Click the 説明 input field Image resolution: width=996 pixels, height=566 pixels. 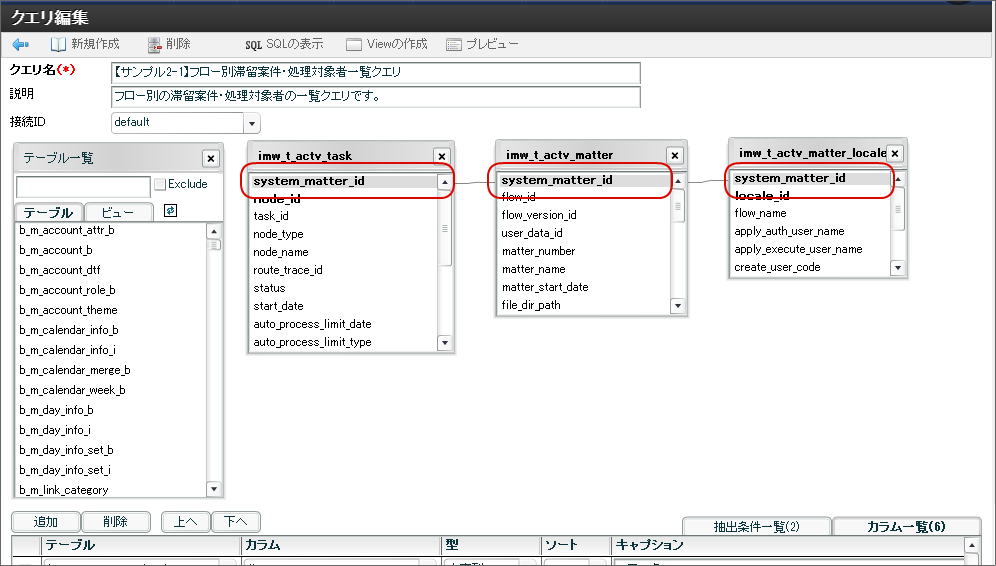point(375,97)
